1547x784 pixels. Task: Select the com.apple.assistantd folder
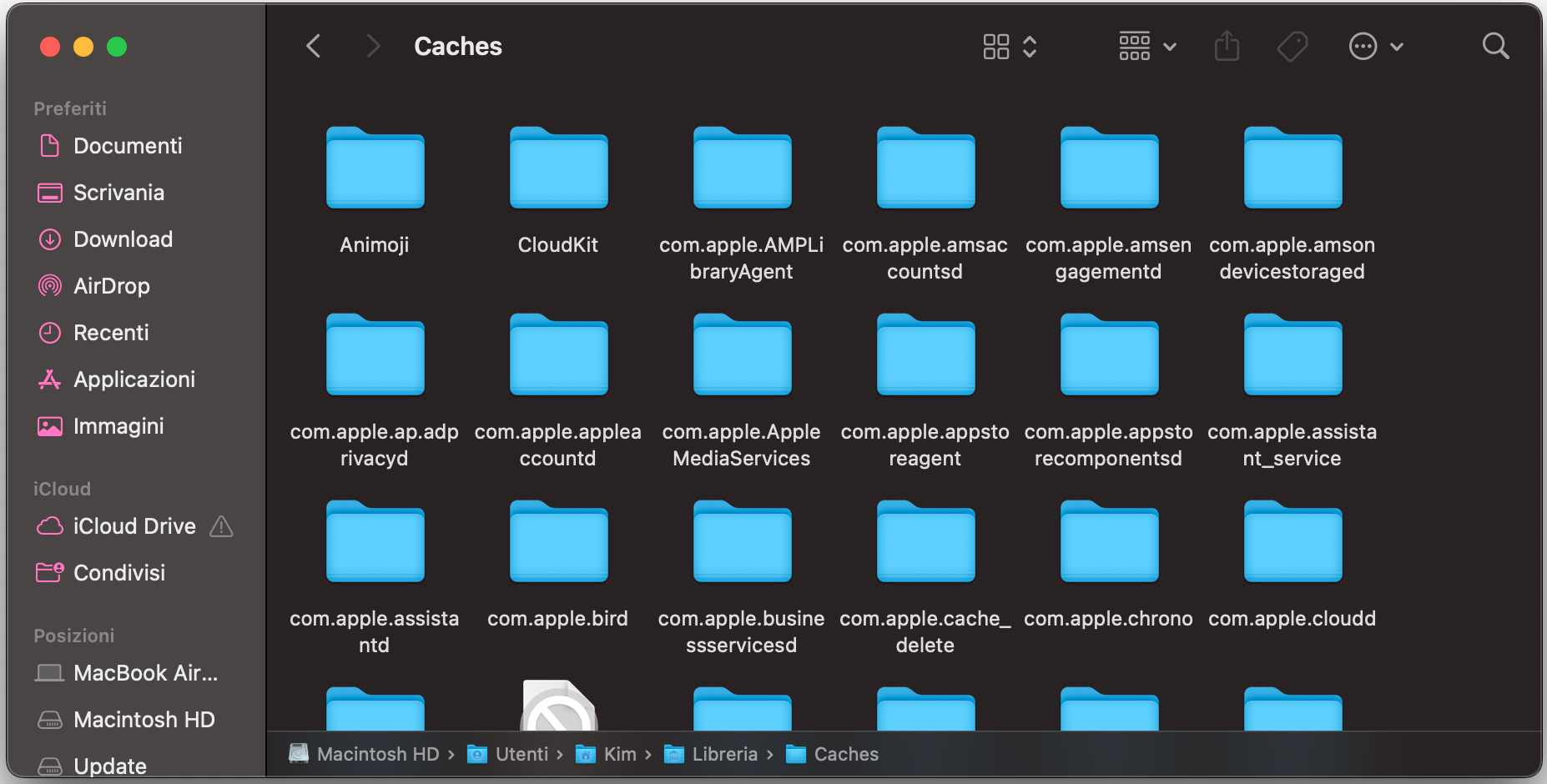coord(375,541)
